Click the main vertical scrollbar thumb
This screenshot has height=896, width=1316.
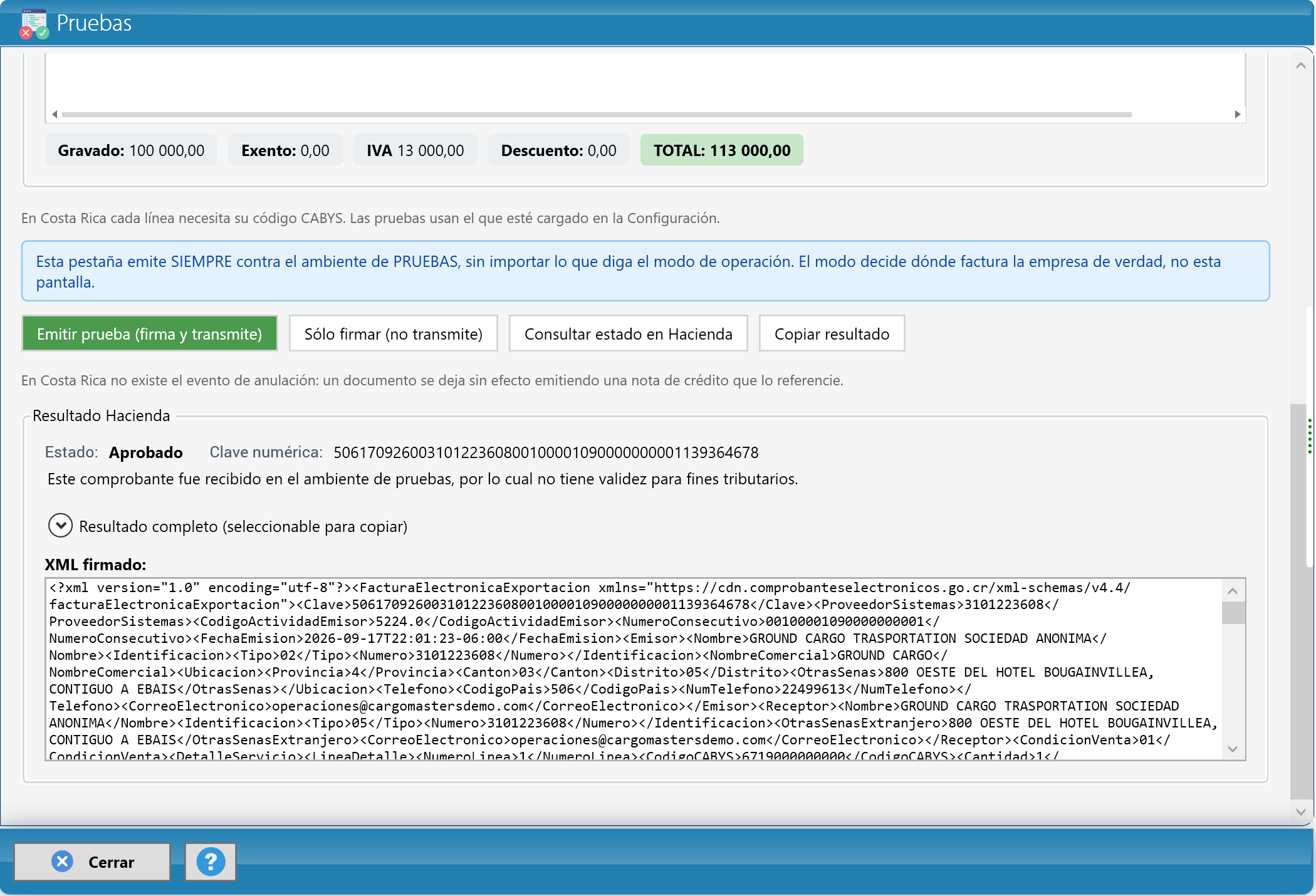(x=1298, y=602)
